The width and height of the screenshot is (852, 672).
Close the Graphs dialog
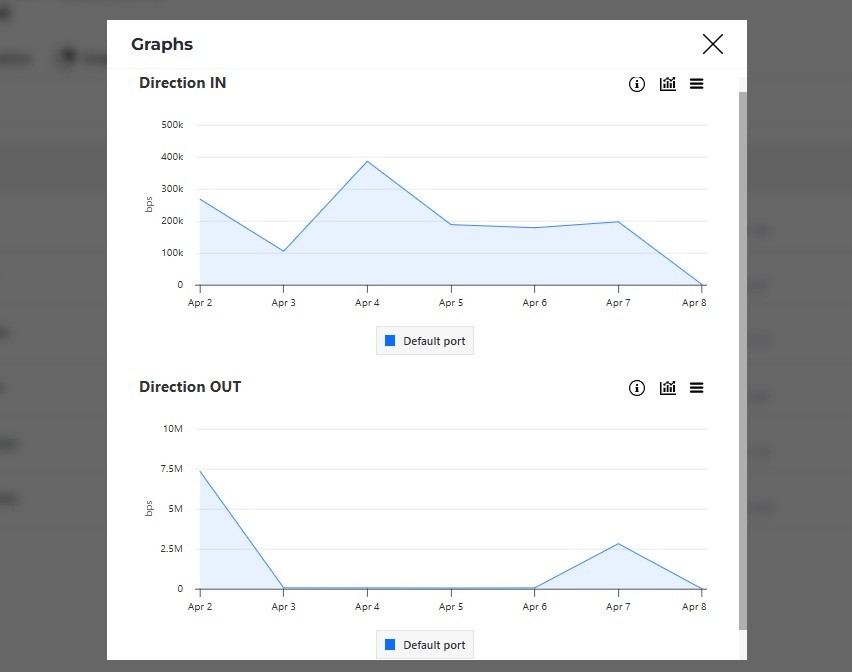pyautogui.click(x=712, y=44)
